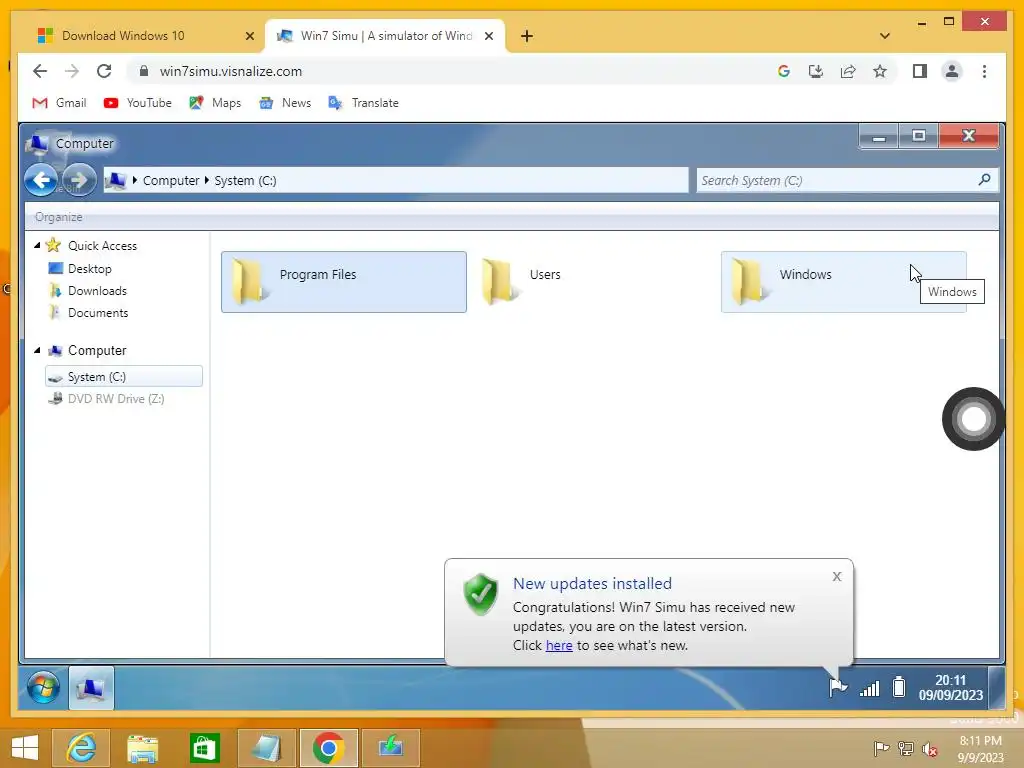Click the Install app icon in address bar
Viewport: 1024px width, 768px height.
point(816,71)
